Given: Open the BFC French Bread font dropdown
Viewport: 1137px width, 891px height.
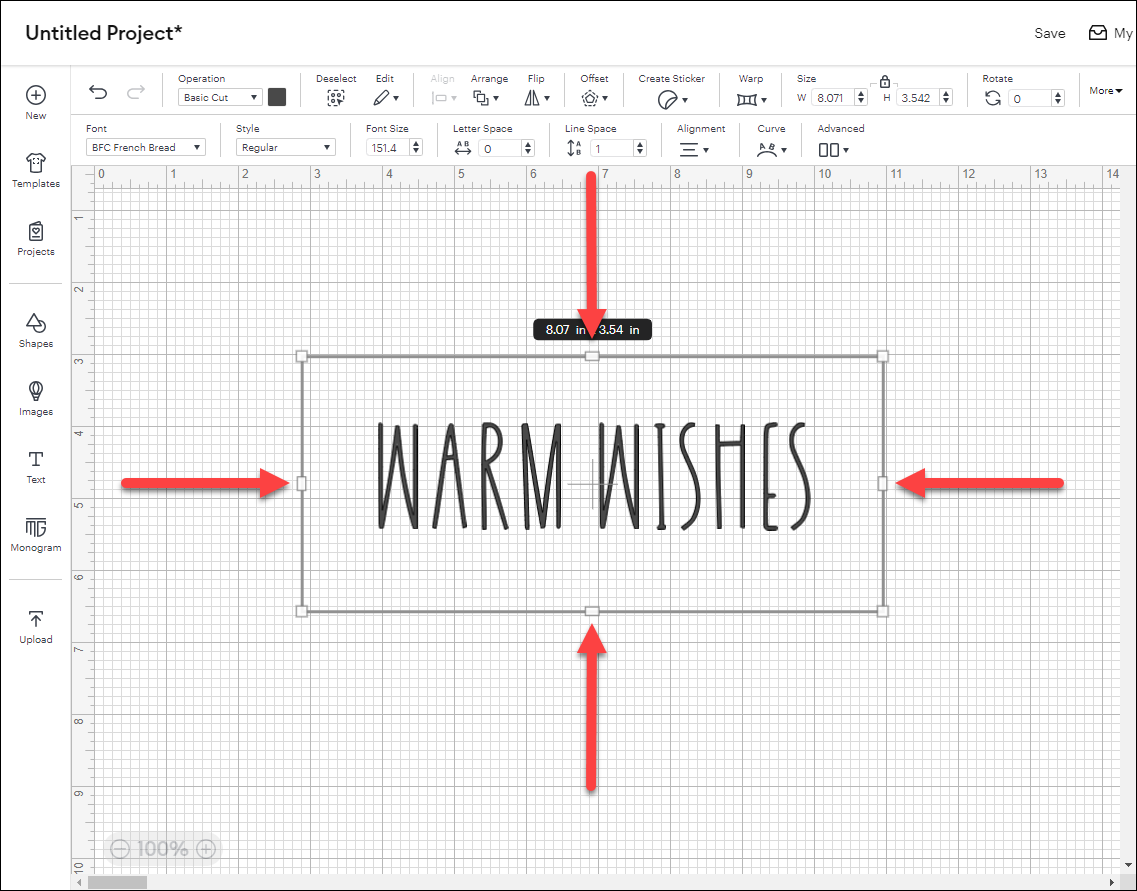Looking at the screenshot, I should 145,147.
